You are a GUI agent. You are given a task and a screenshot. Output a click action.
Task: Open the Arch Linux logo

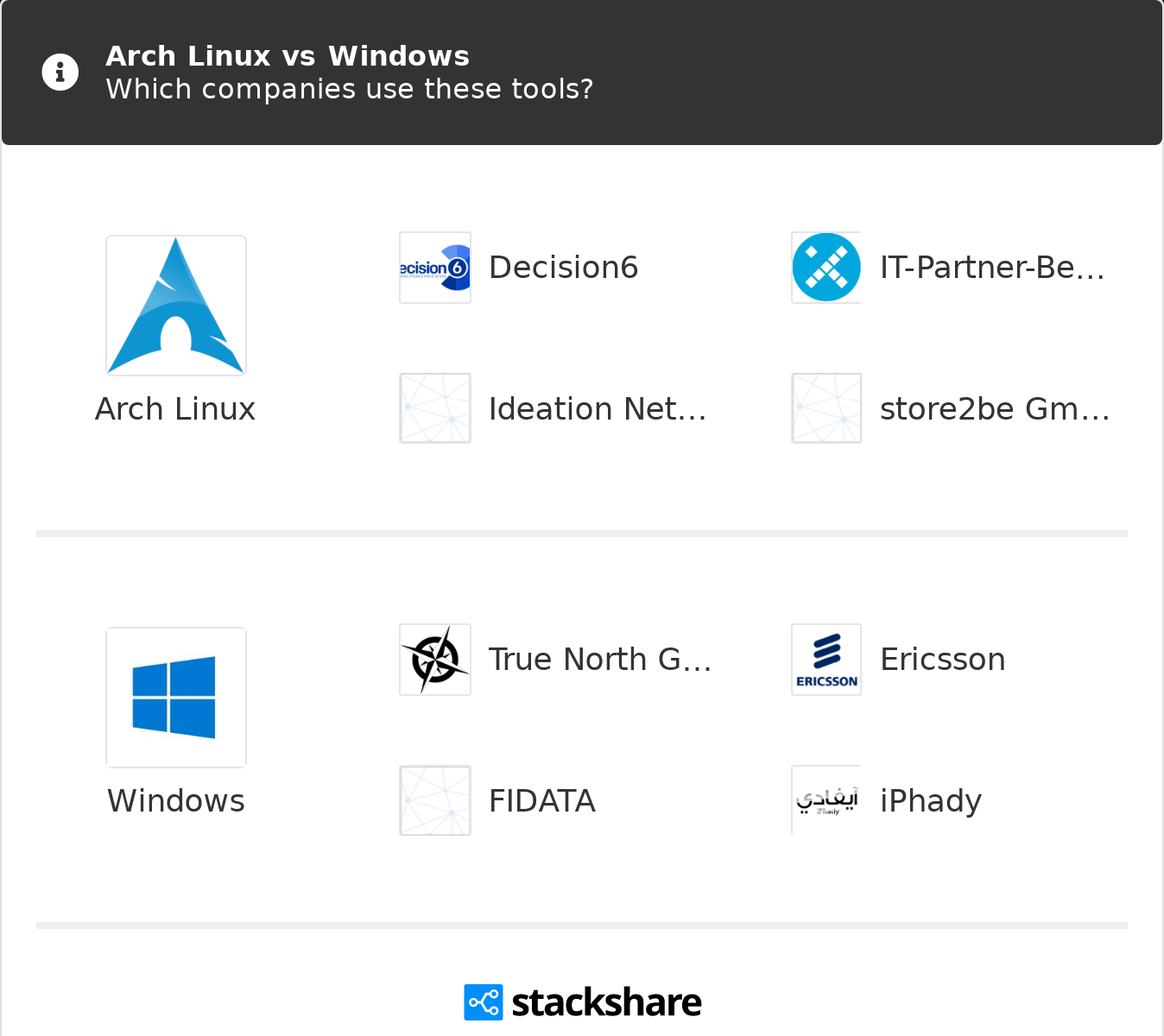(x=176, y=306)
